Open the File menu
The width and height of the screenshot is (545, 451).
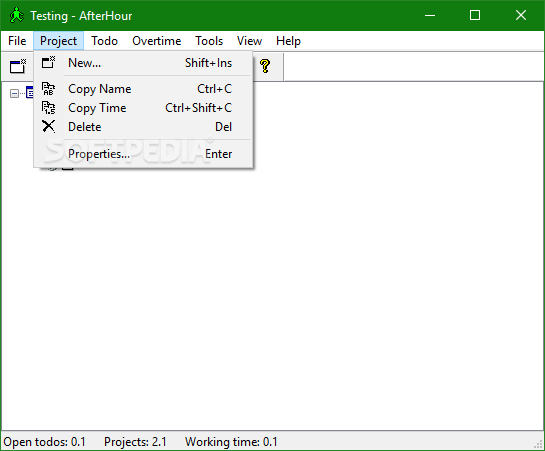pyautogui.click(x=17, y=41)
